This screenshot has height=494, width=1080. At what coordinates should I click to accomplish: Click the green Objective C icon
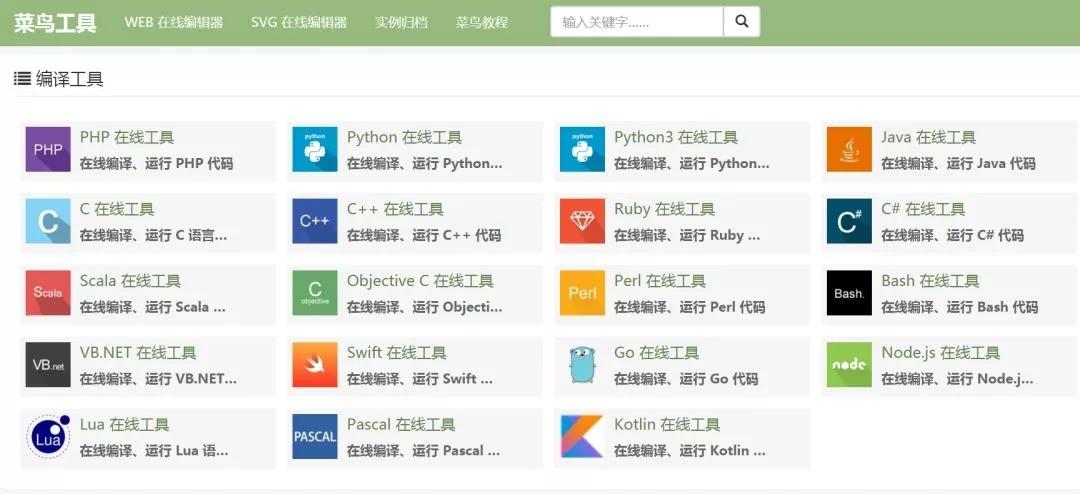pos(315,293)
